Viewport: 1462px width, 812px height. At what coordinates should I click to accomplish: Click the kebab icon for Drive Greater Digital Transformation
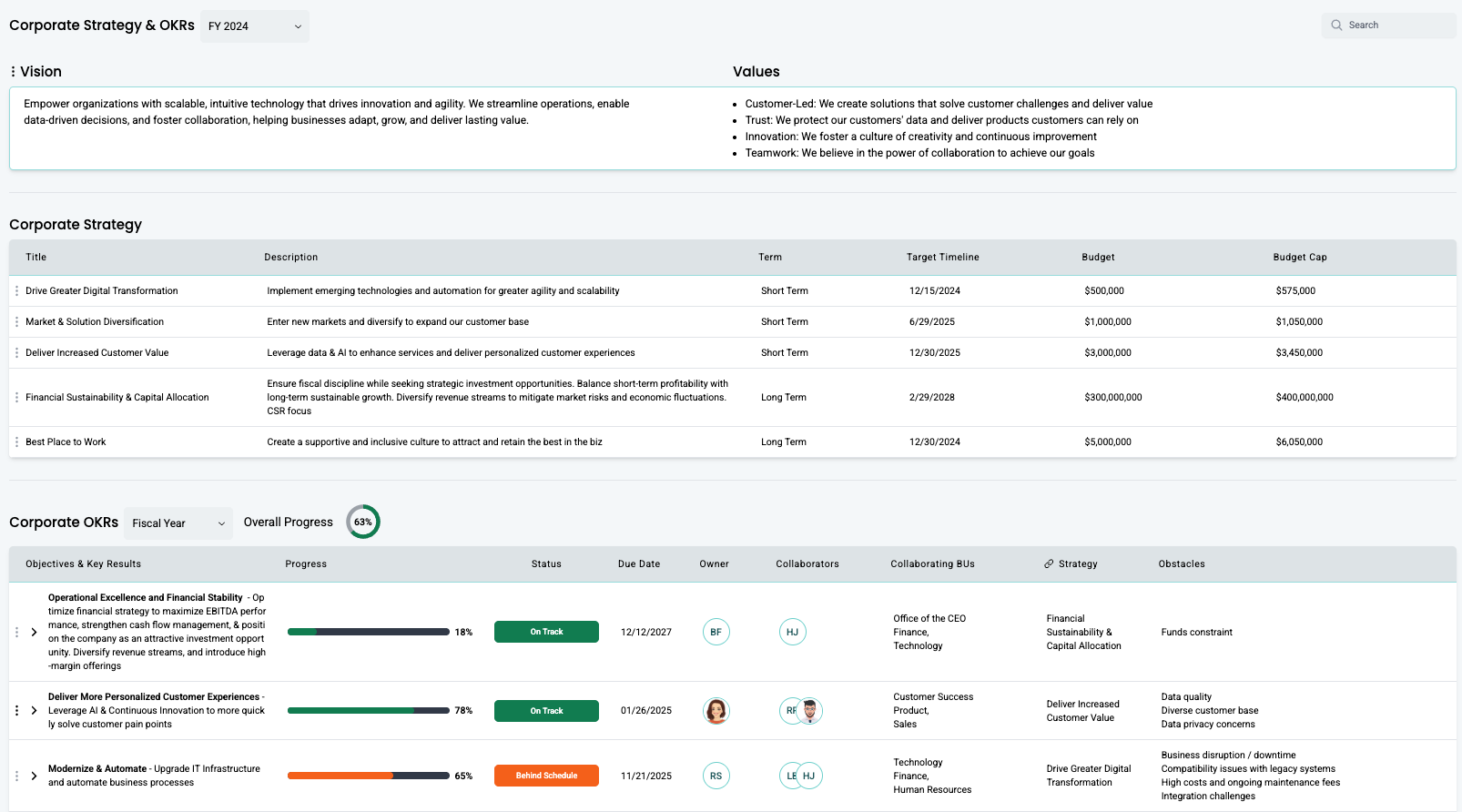pyautogui.click(x=16, y=291)
